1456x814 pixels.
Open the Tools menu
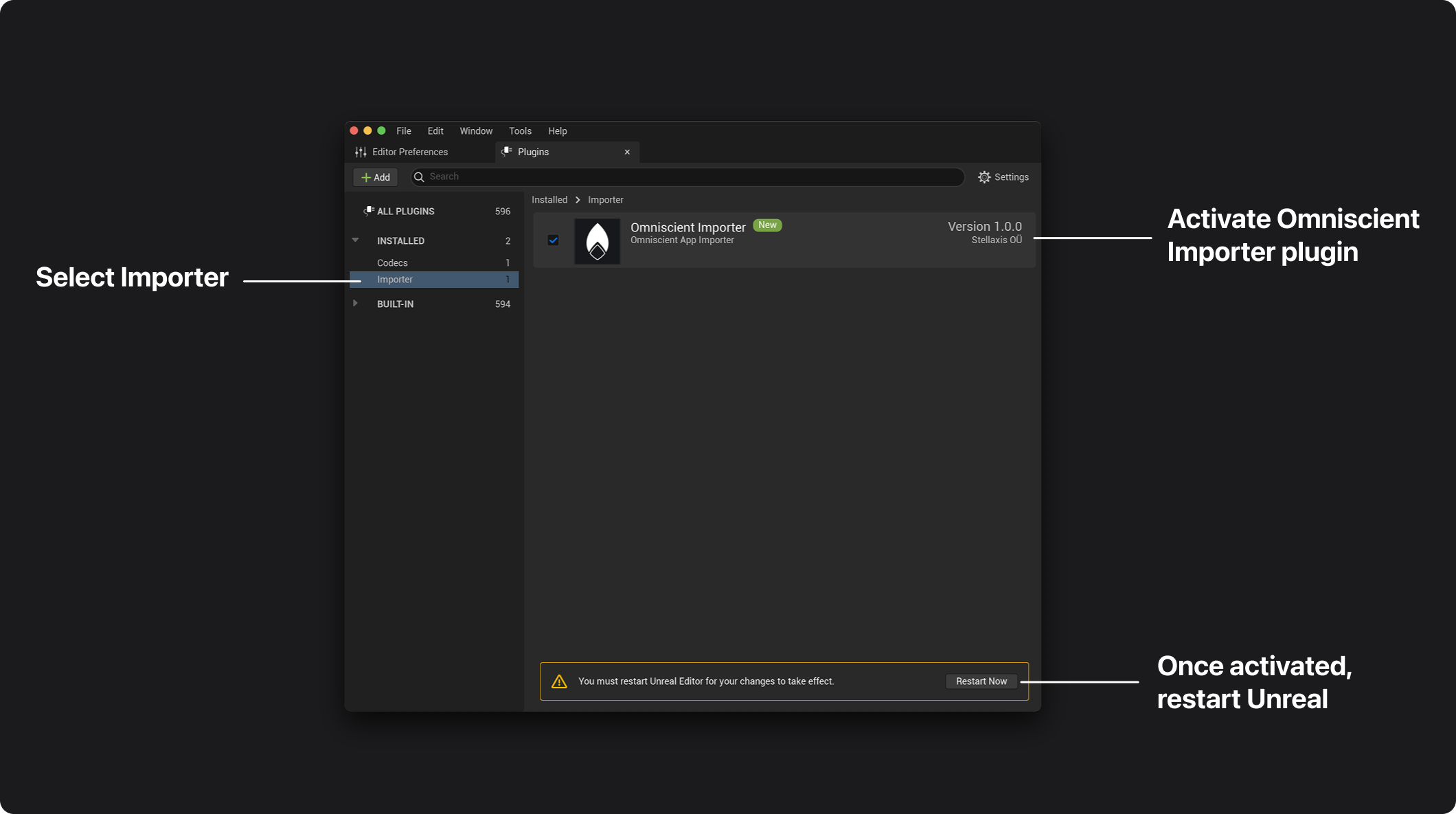point(520,131)
